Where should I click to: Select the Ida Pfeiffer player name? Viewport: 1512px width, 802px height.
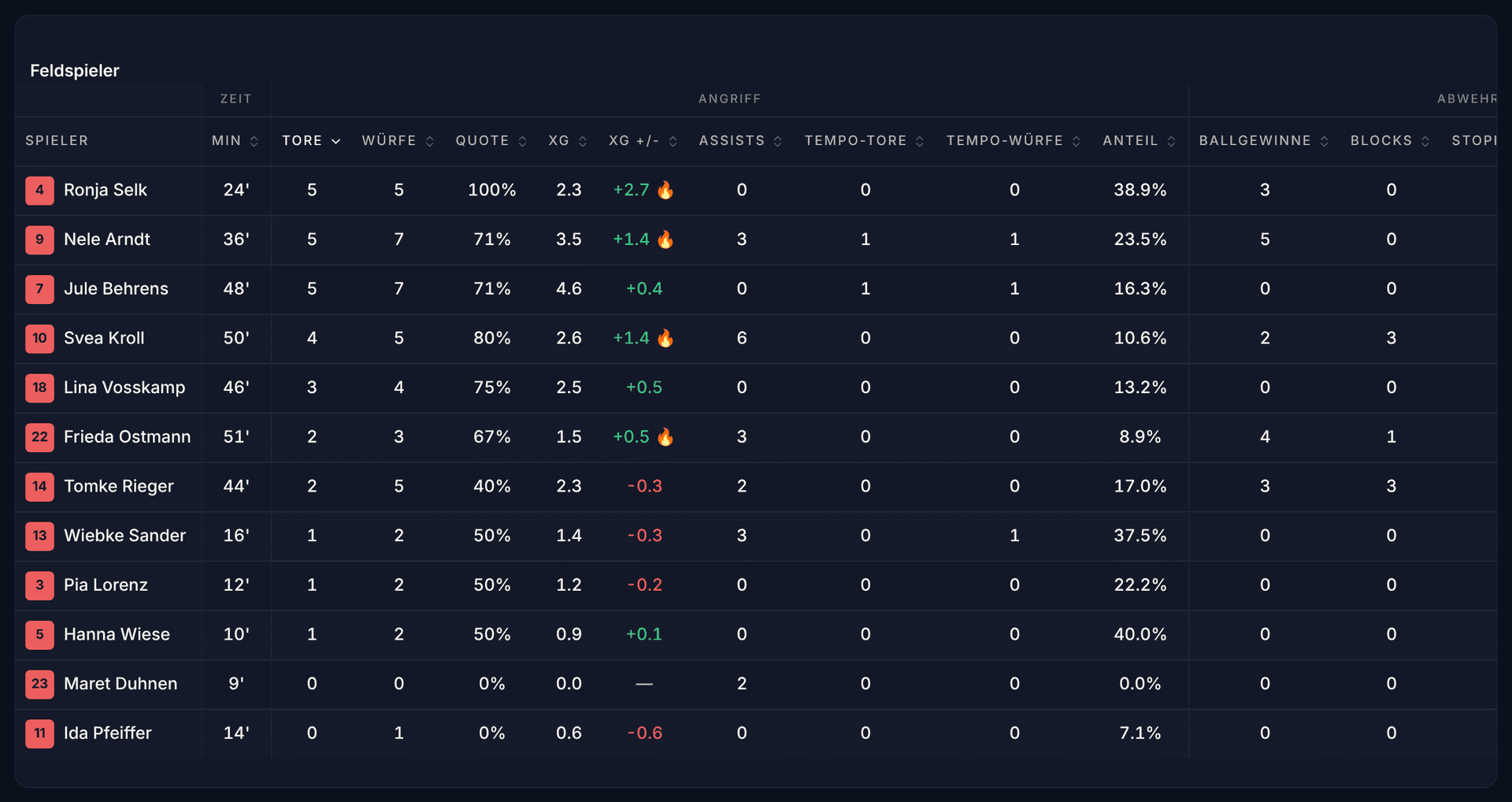click(108, 733)
